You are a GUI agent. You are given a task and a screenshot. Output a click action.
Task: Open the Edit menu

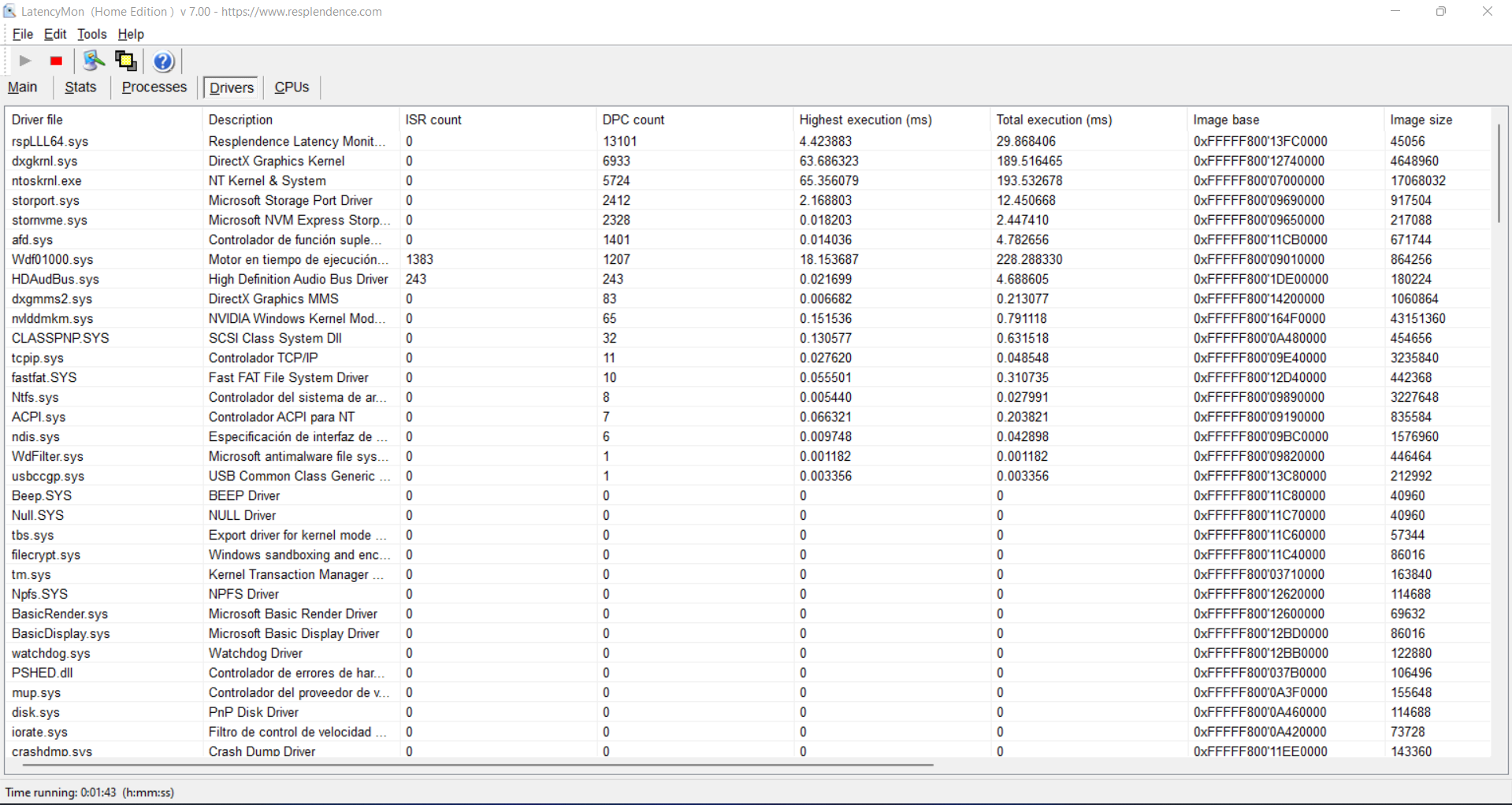coord(54,34)
